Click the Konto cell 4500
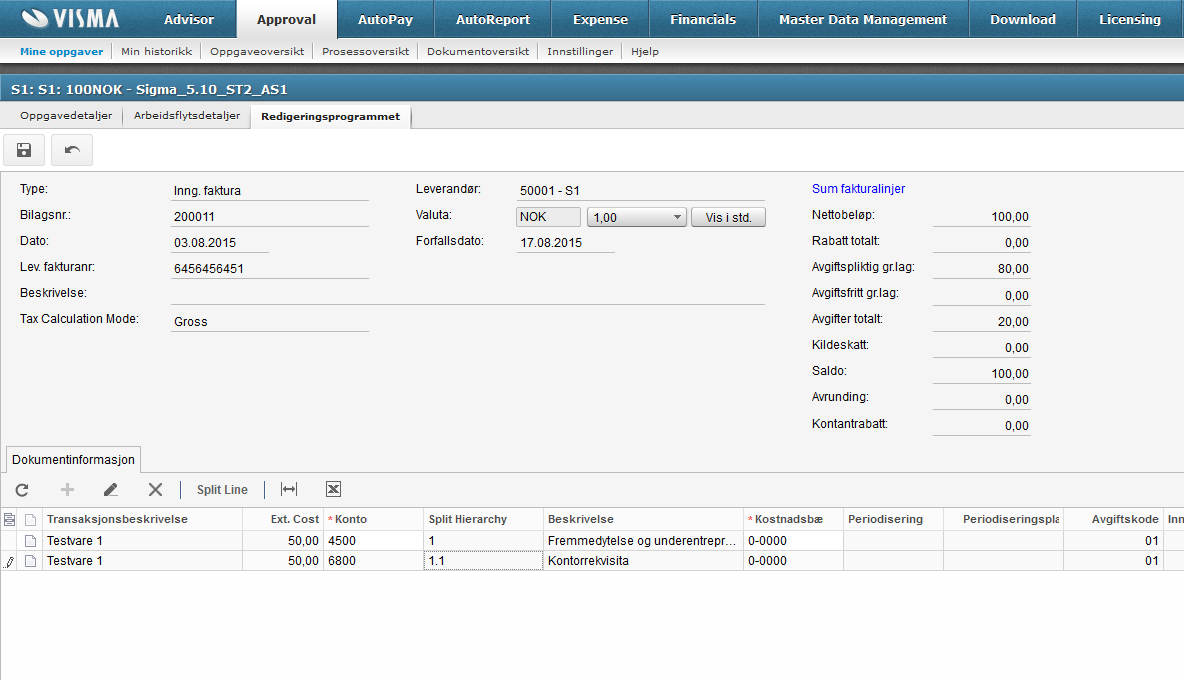 pyautogui.click(x=373, y=540)
